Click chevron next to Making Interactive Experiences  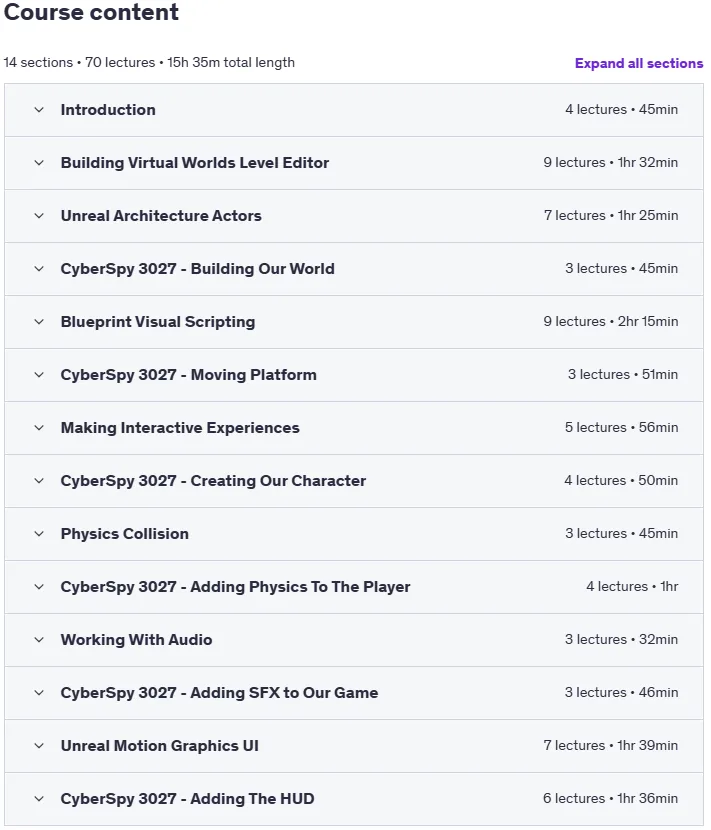click(39, 428)
